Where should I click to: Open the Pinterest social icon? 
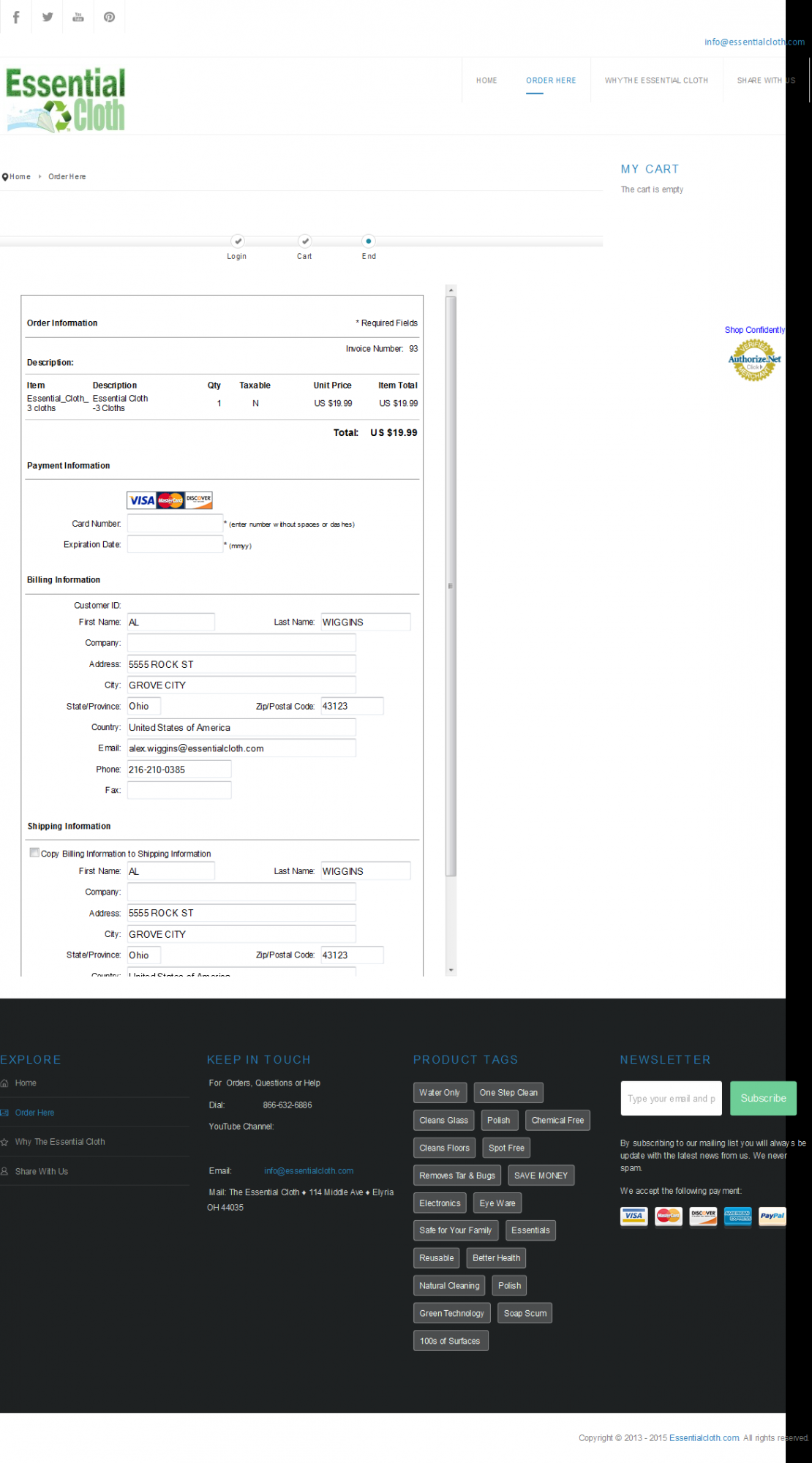pos(110,17)
